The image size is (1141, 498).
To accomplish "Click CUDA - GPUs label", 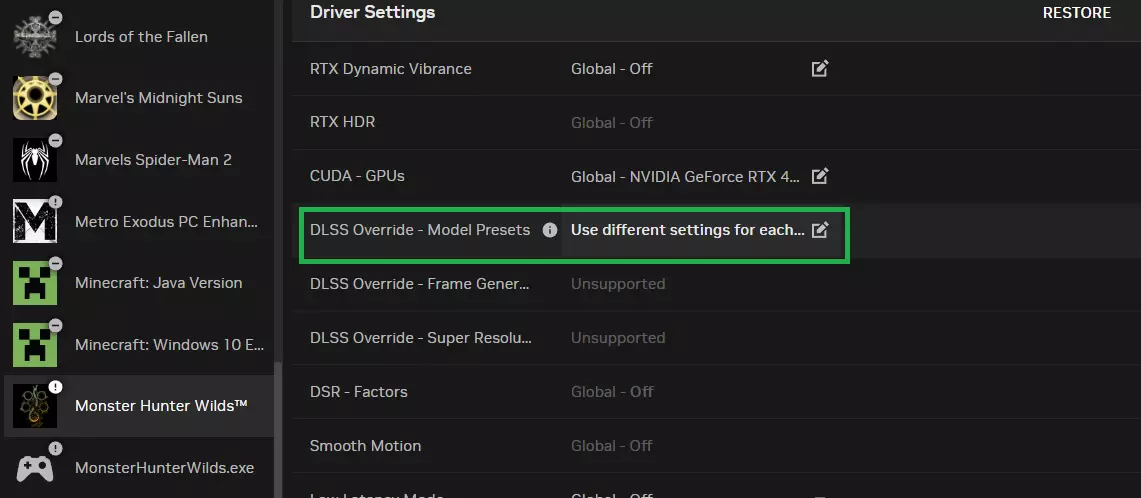I will tap(357, 176).
